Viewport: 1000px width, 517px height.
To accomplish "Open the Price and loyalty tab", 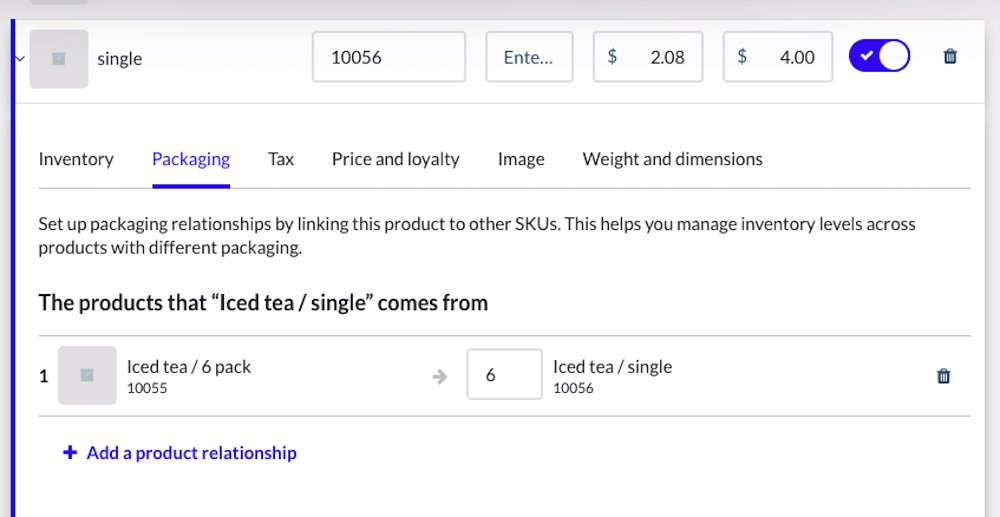I will click(396, 159).
